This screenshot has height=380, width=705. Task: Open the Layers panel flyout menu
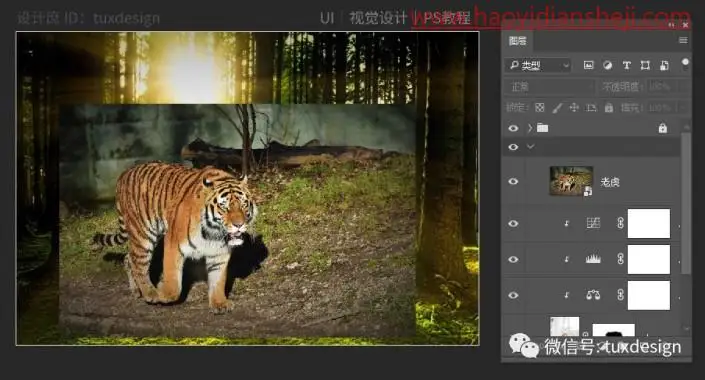683,40
